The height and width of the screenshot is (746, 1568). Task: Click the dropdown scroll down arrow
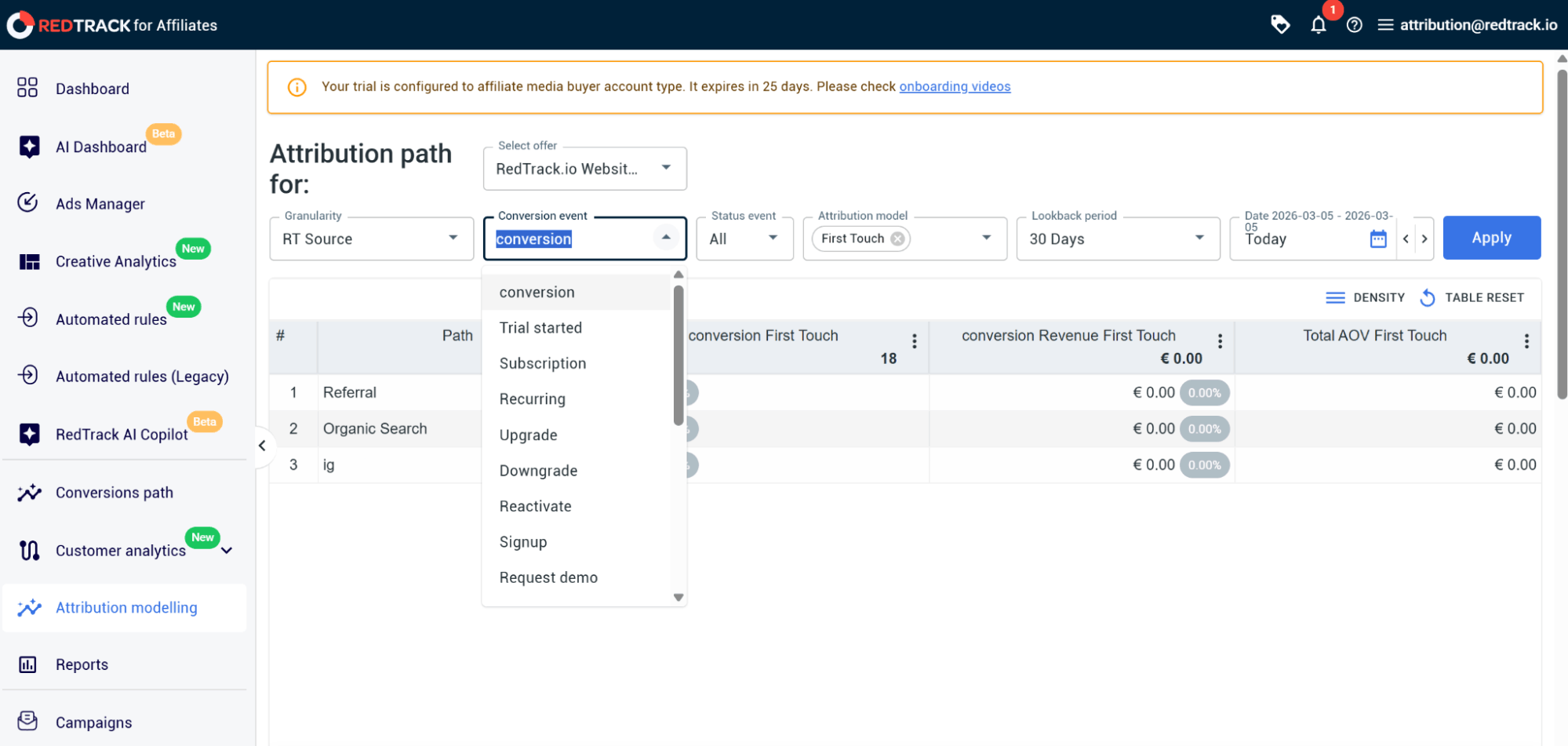pos(678,598)
